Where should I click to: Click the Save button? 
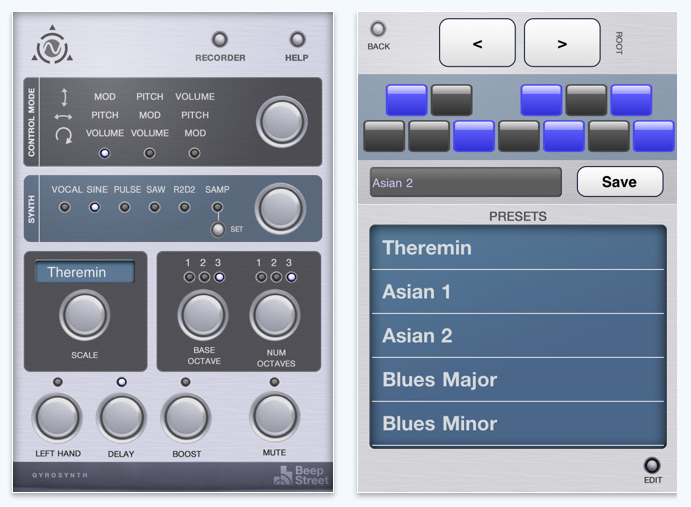619,182
